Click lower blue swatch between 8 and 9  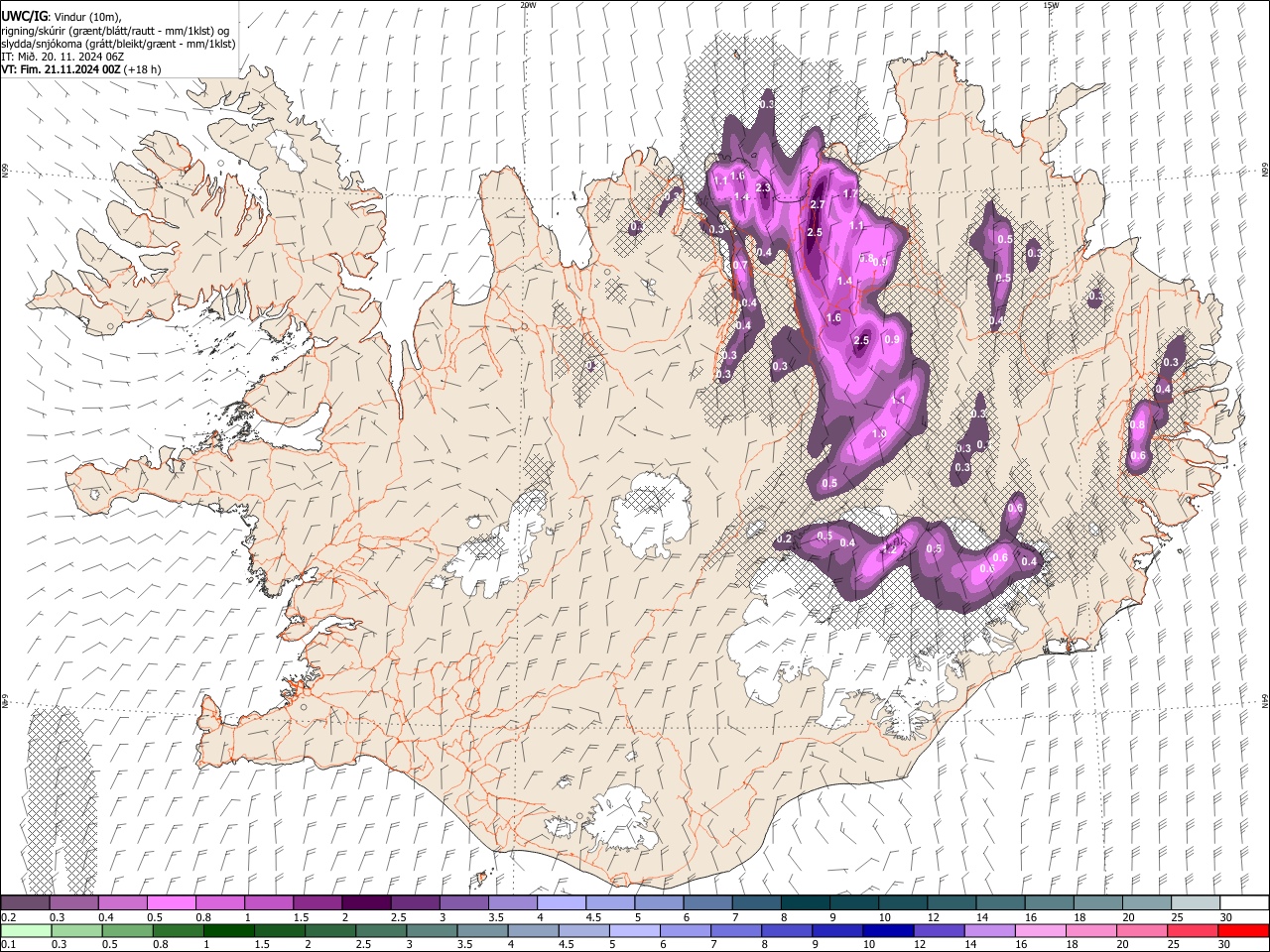click(787, 930)
